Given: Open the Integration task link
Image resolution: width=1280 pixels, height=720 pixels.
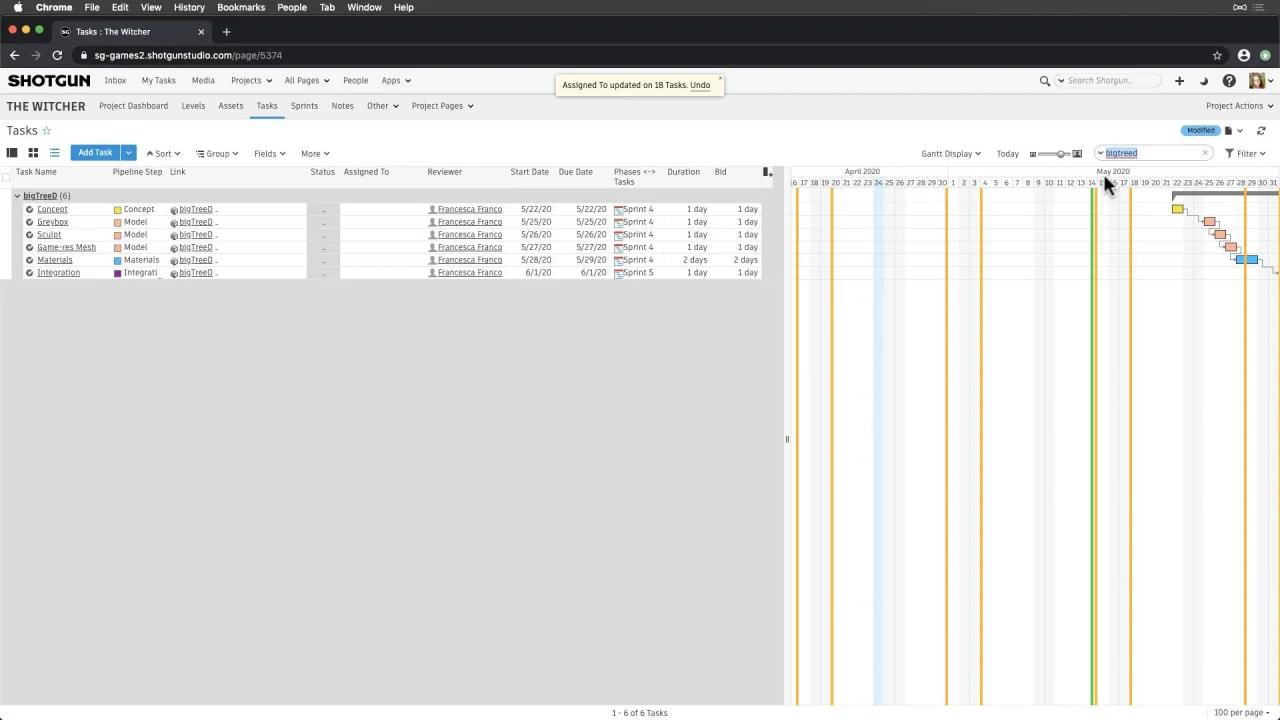Looking at the screenshot, I should point(58,273).
